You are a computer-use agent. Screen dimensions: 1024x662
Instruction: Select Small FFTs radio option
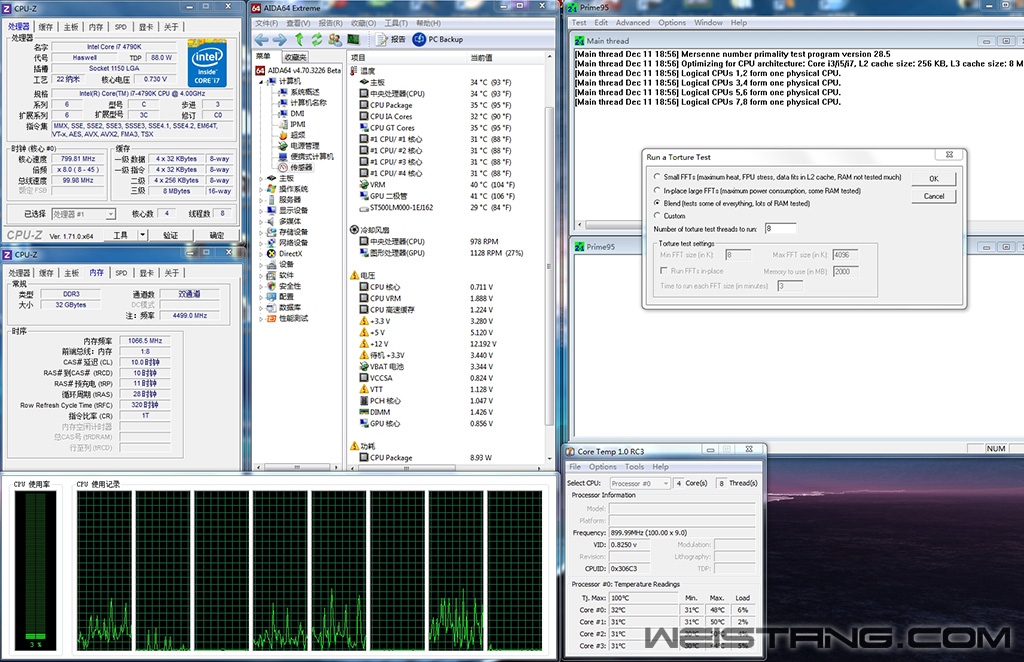pyautogui.click(x=657, y=177)
